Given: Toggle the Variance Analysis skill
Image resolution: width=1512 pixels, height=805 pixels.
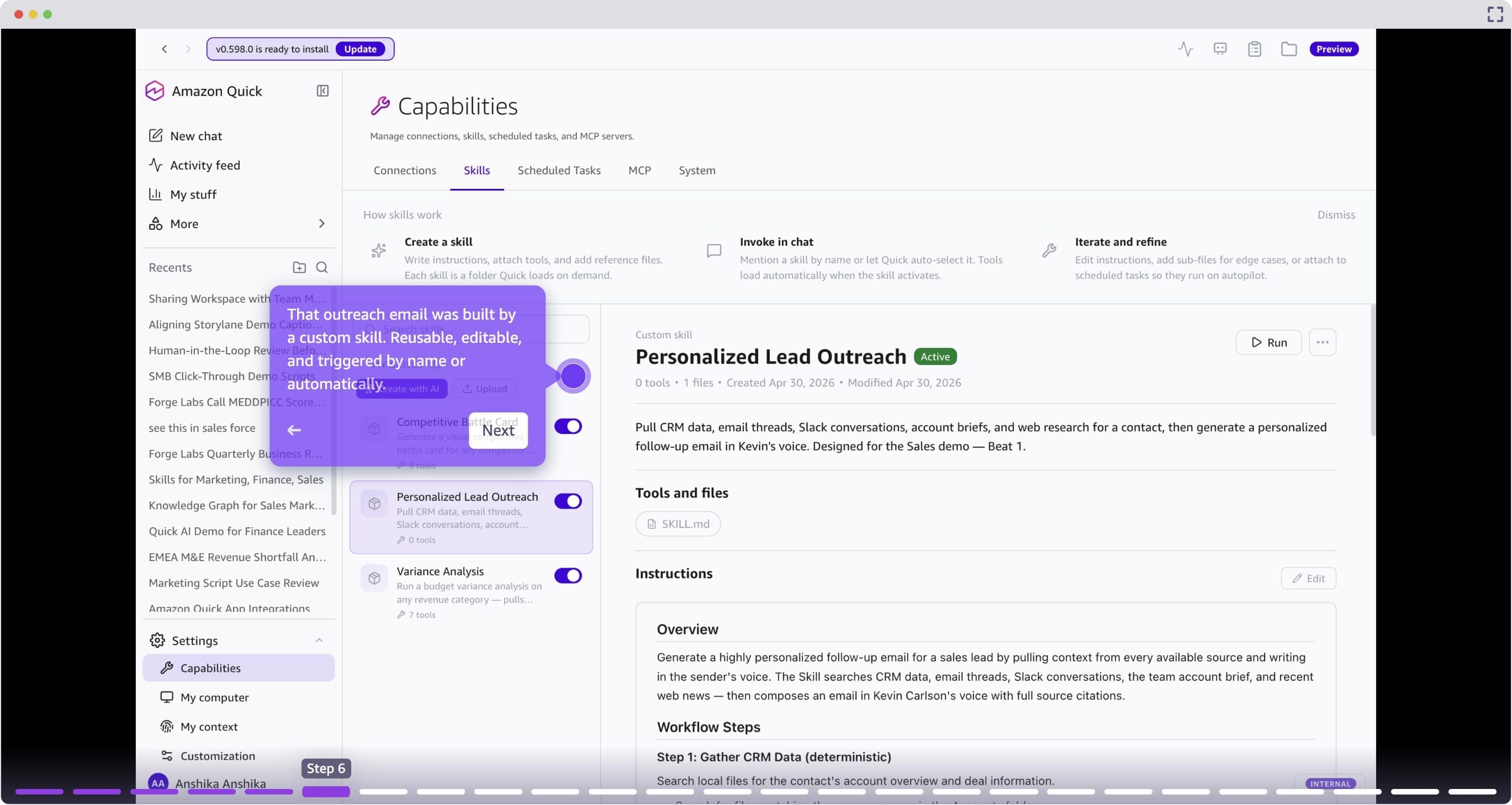Looking at the screenshot, I should pyautogui.click(x=568, y=575).
